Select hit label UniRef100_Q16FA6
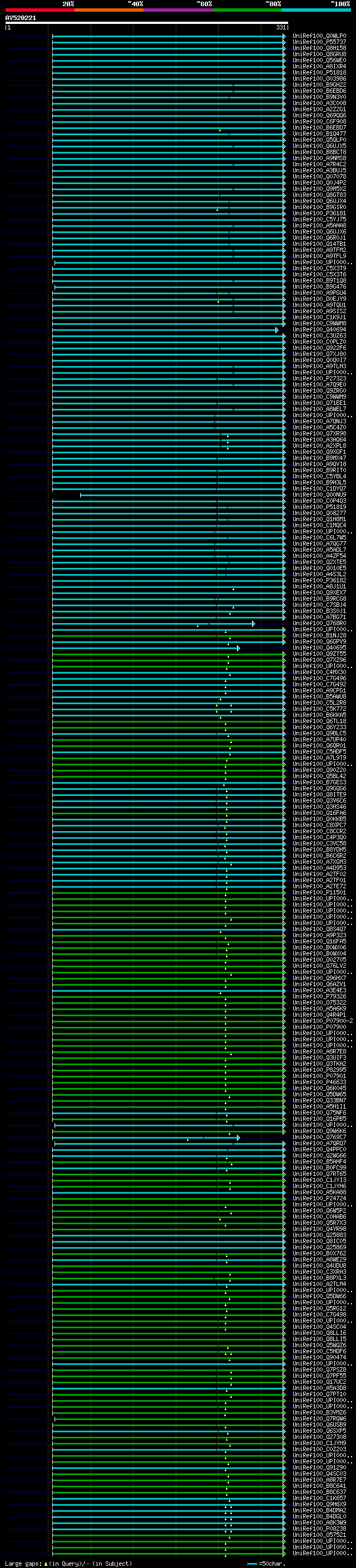This screenshot has height=1568, width=356. tap(319, 813)
